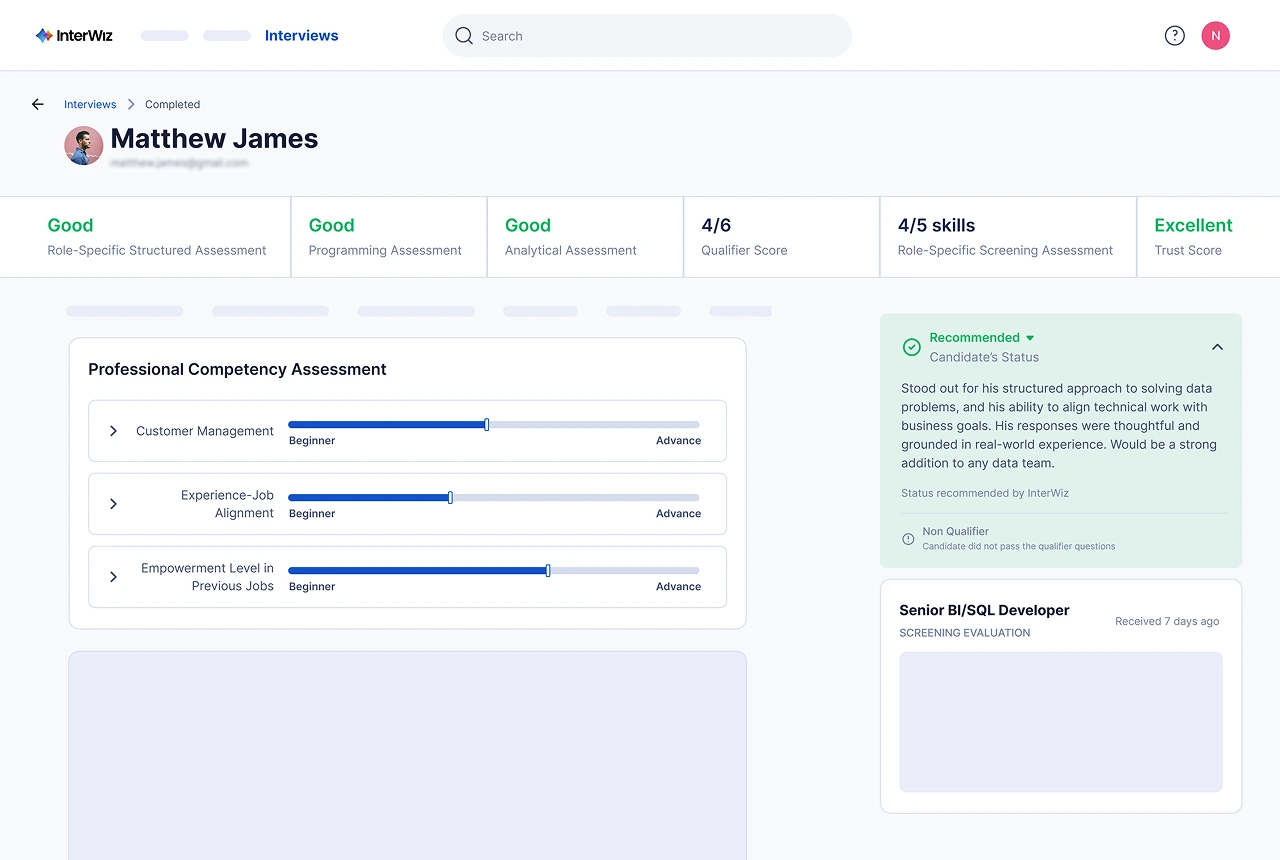Screen dimensions: 1280x860
Task: Select the Trust Score tab
Action: click(x=1193, y=237)
